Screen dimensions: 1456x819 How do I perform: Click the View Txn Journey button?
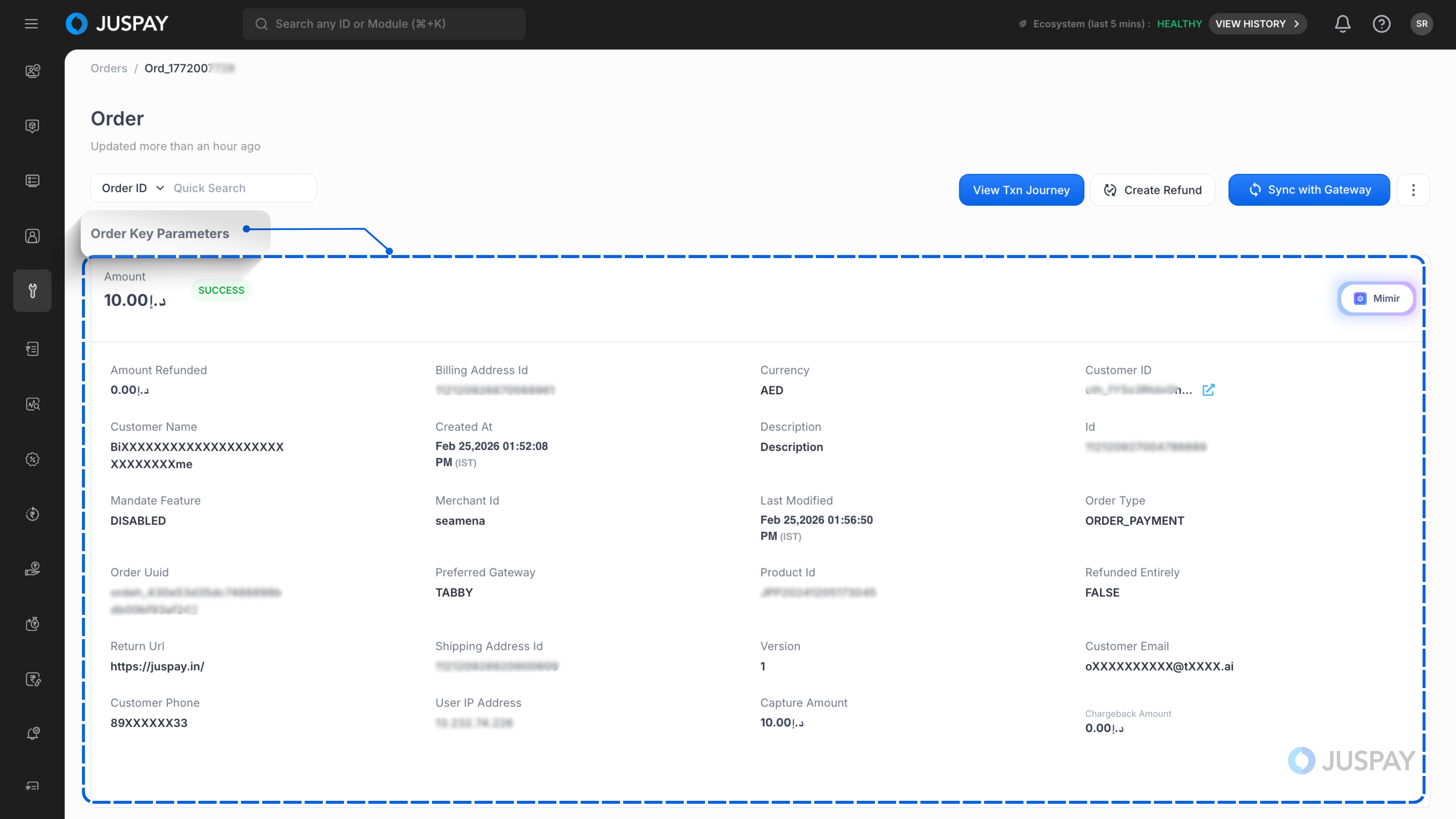[x=1021, y=190]
